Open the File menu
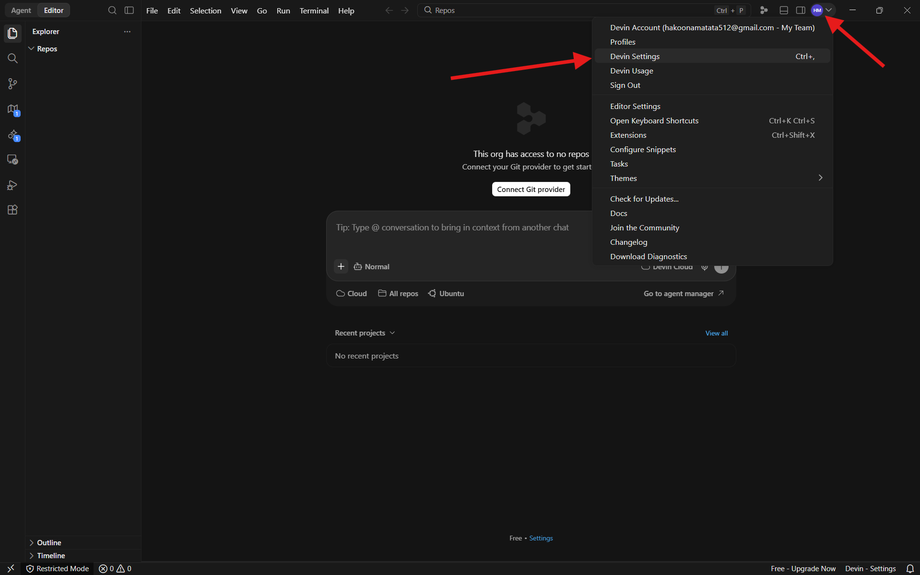The width and height of the screenshot is (920, 575). tap(152, 11)
